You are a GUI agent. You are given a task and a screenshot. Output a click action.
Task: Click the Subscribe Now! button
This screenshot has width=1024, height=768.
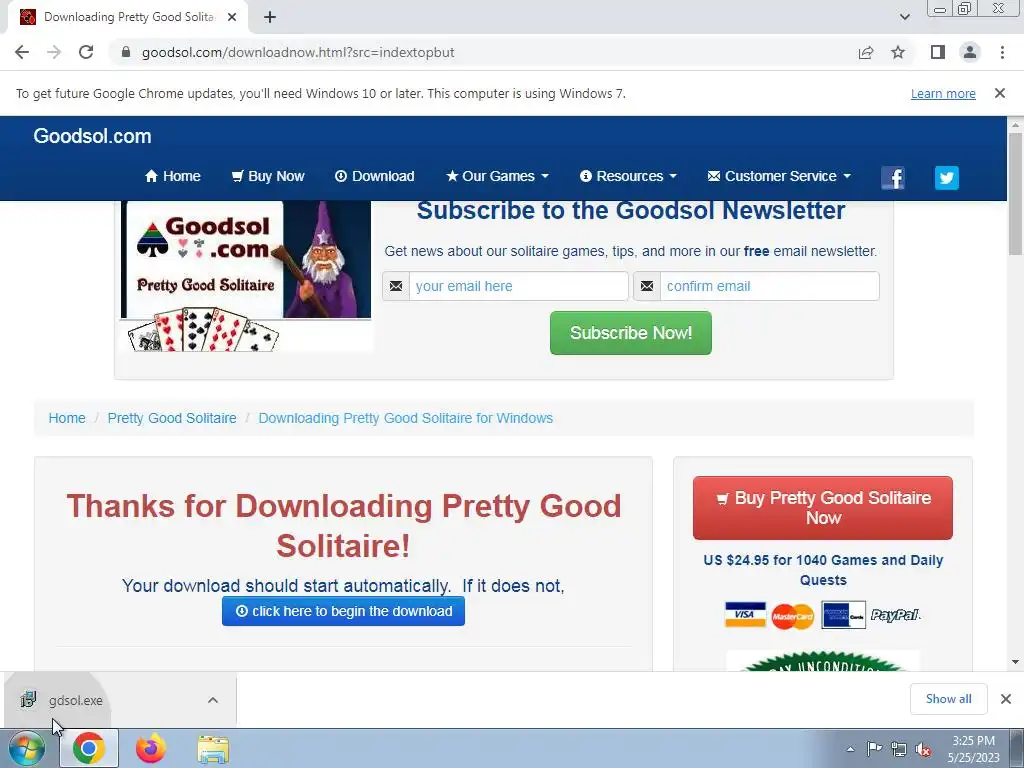click(630, 333)
